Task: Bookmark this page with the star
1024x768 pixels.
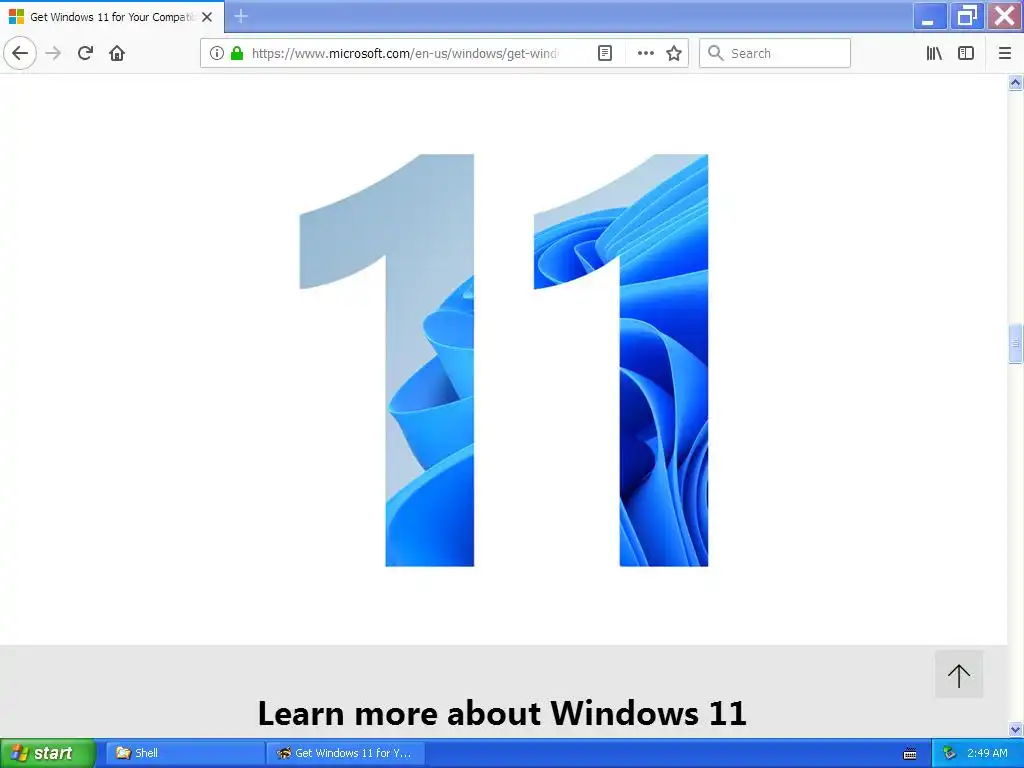Action: [674, 53]
